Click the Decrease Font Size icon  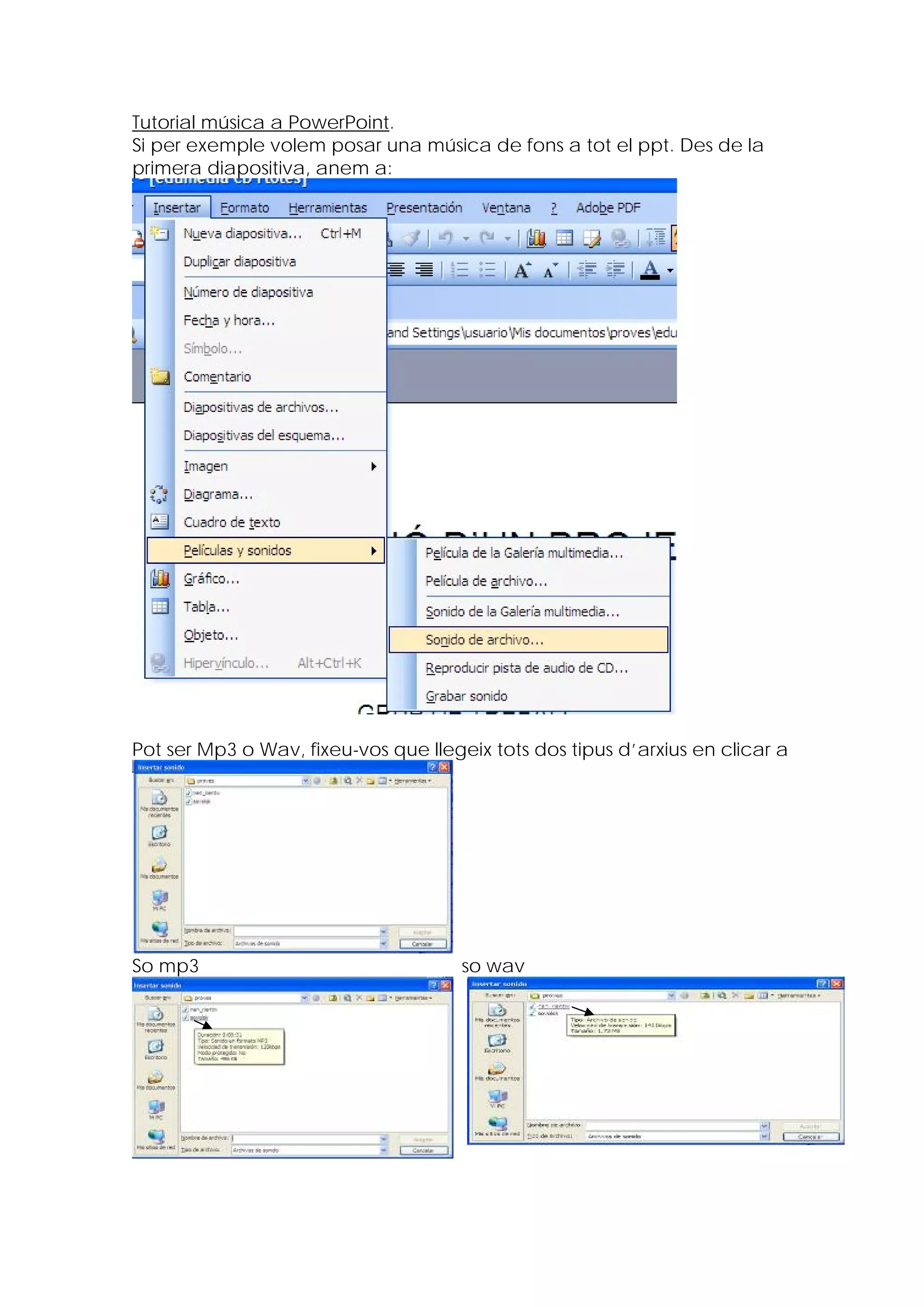click(x=550, y=270)
